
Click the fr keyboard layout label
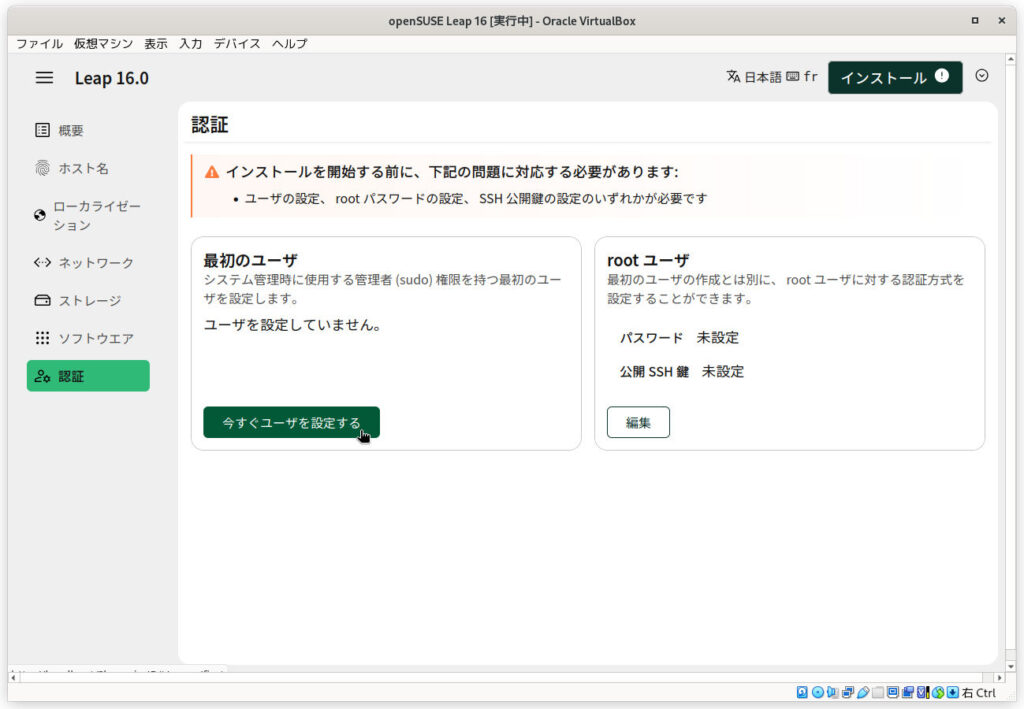[810, 76]
